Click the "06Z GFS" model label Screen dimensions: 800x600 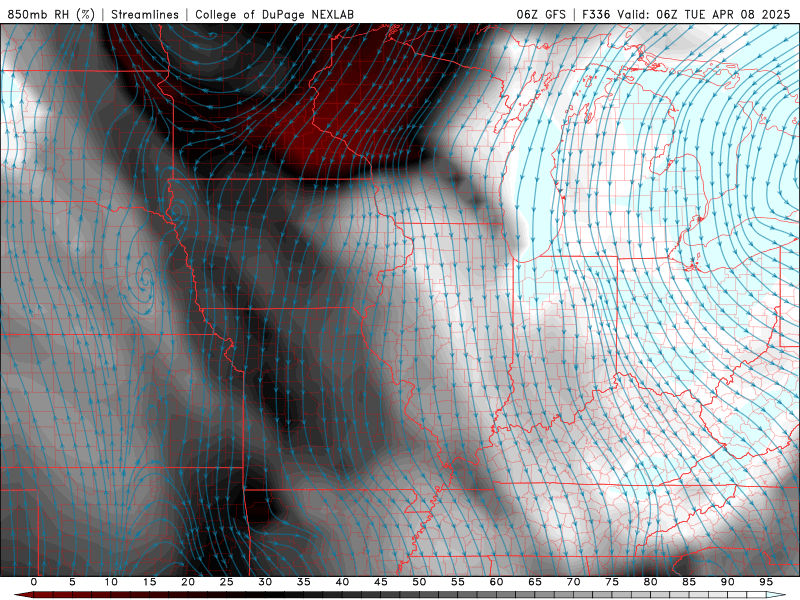541,14
